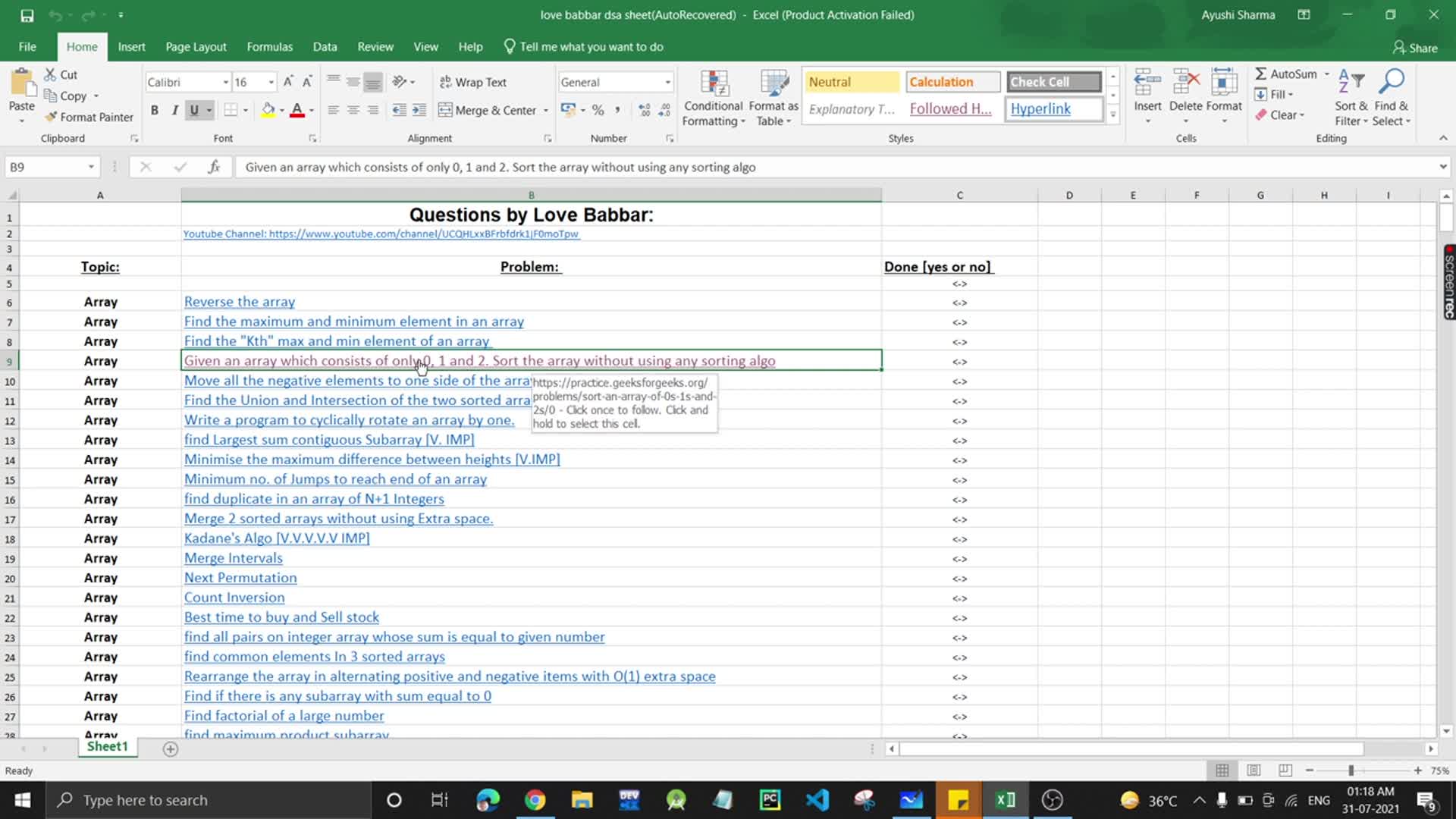The image size is (1456, 819).
Task: Click the Insert cells icon
Action: [1147, 82]
